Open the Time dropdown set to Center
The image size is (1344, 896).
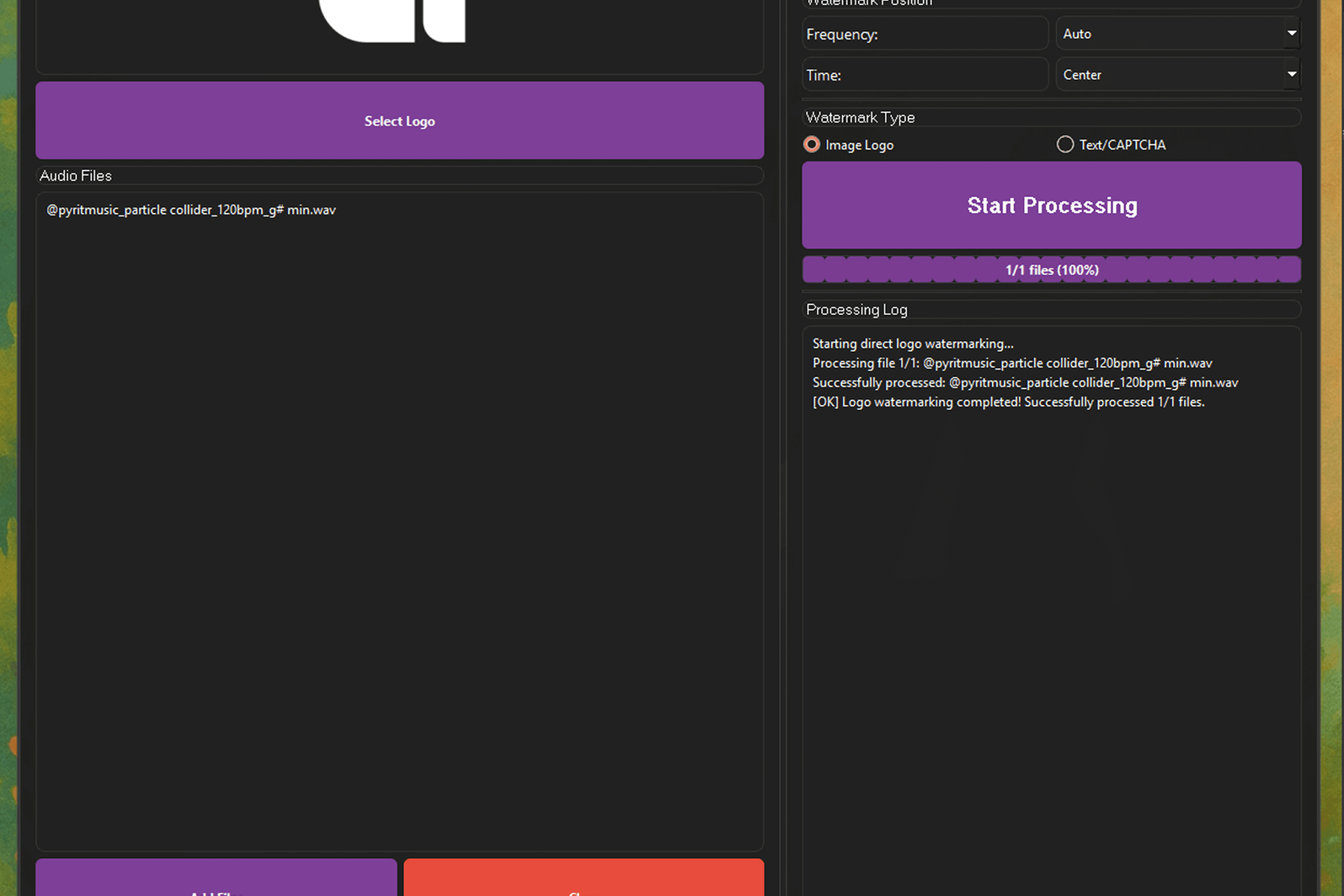click(x=1178, y=75)
